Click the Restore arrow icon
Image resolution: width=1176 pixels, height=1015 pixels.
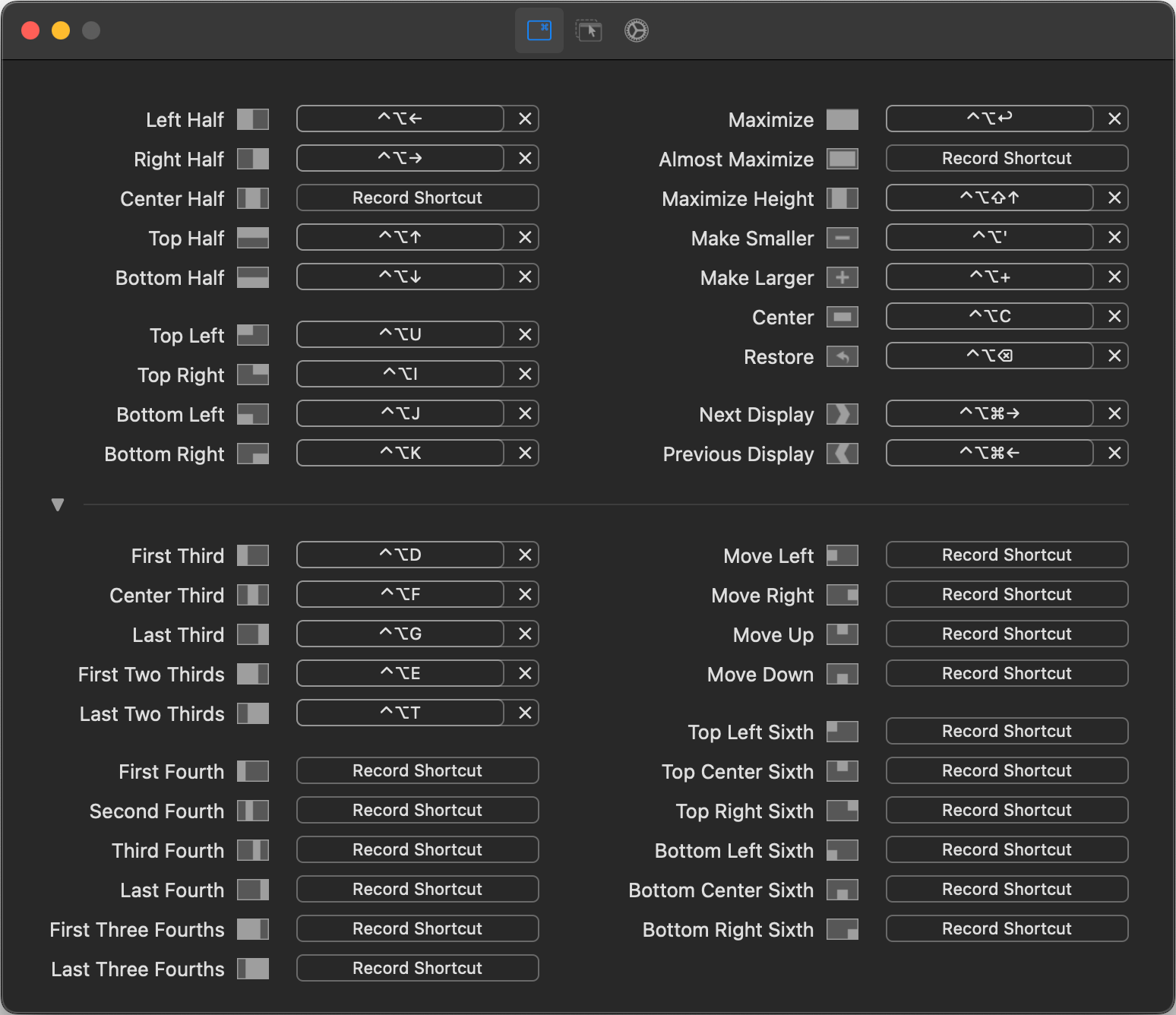[x=842, y=356]
